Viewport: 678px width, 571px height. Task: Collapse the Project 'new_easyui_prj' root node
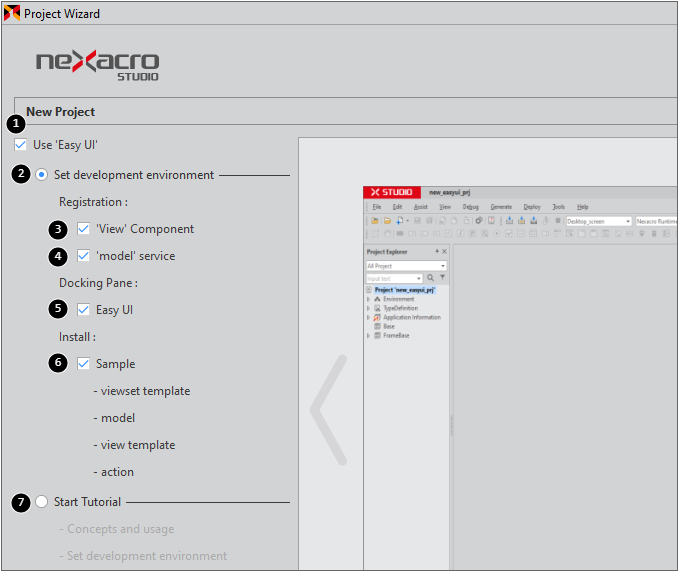(x=368, y=290)
